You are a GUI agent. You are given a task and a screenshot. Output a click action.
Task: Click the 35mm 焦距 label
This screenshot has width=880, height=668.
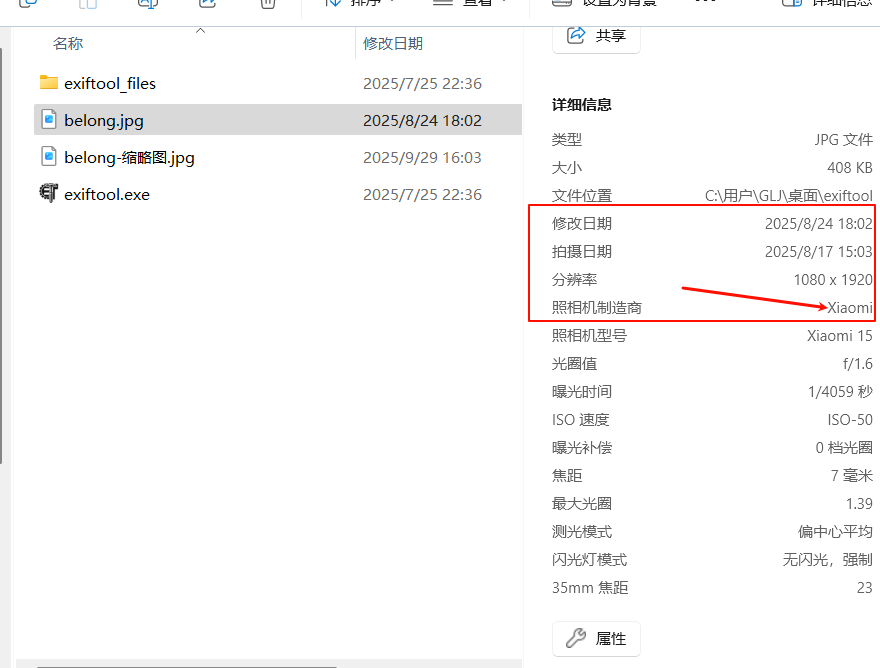pyautogui.click(x=590, y=589)
